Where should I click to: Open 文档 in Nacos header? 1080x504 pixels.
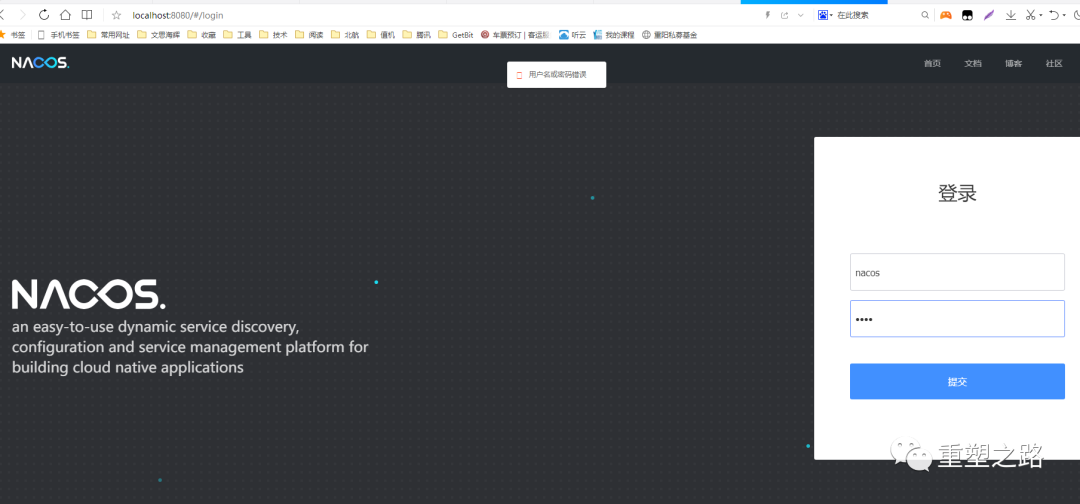[973, 63]
